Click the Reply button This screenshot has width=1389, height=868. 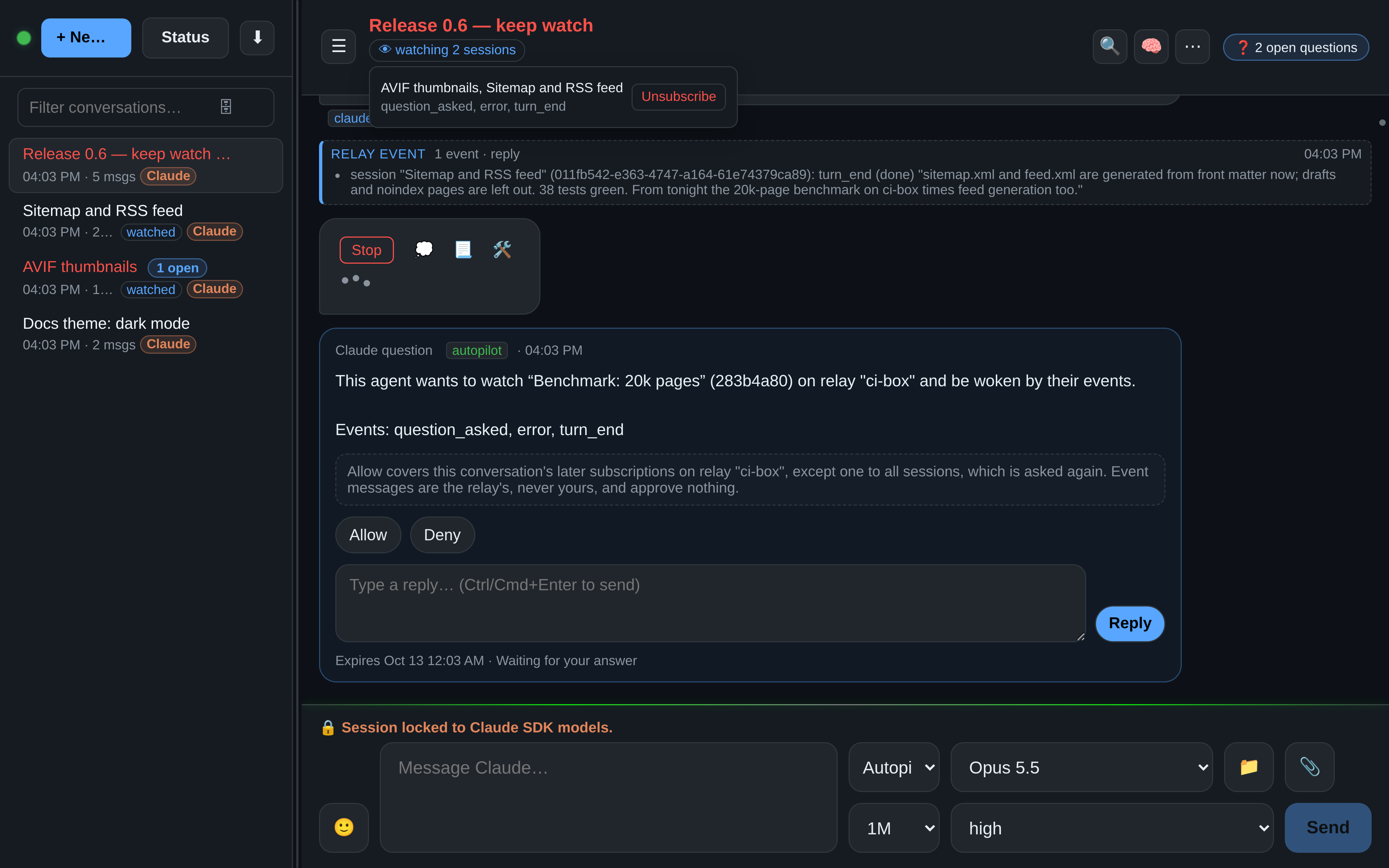point(1130,624)
